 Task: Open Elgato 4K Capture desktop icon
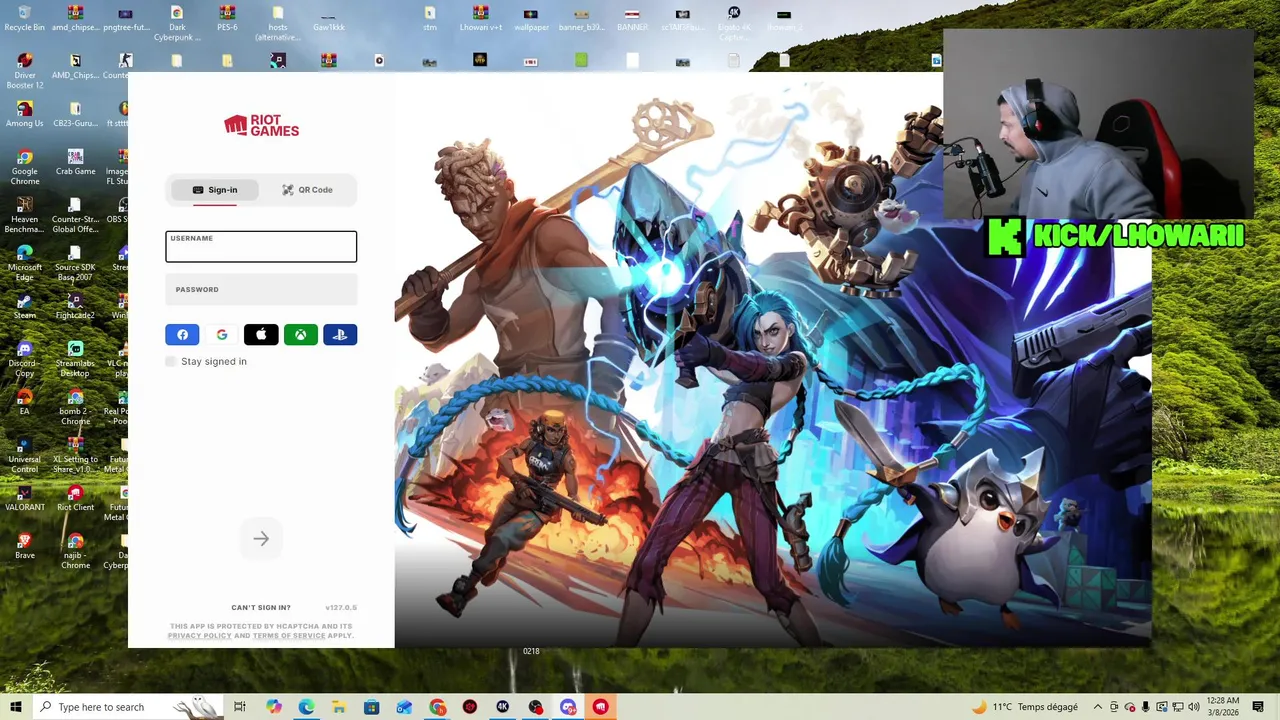coord(734,23)
